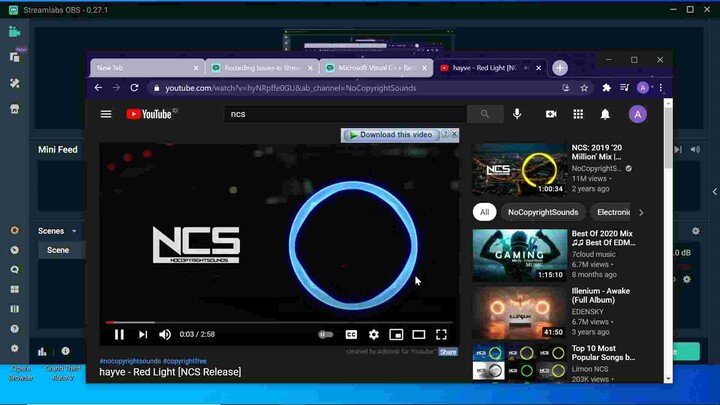Reload the YouTube page
720x405 pixels.
pos(134,88)
